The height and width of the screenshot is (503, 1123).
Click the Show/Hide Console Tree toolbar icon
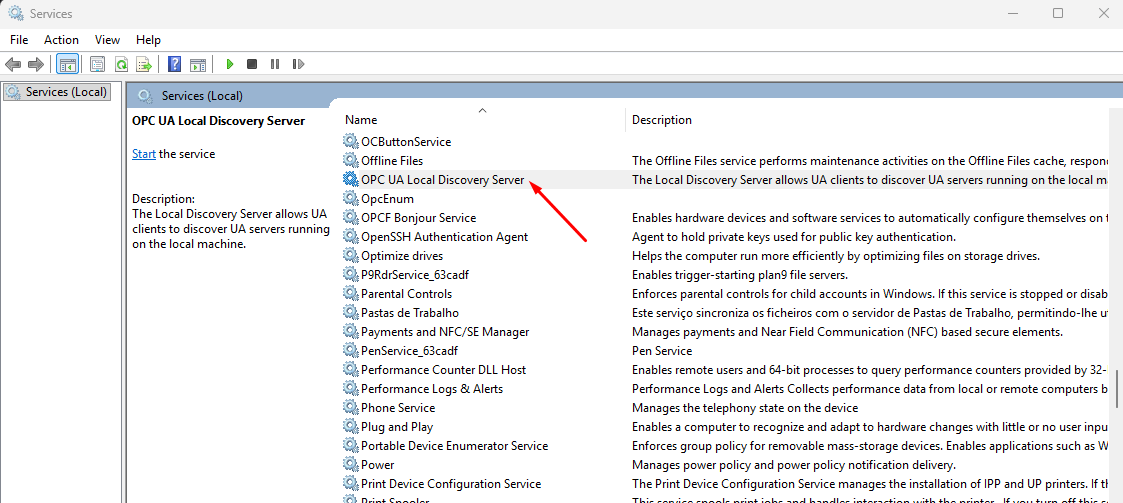(x=68, y=64)
